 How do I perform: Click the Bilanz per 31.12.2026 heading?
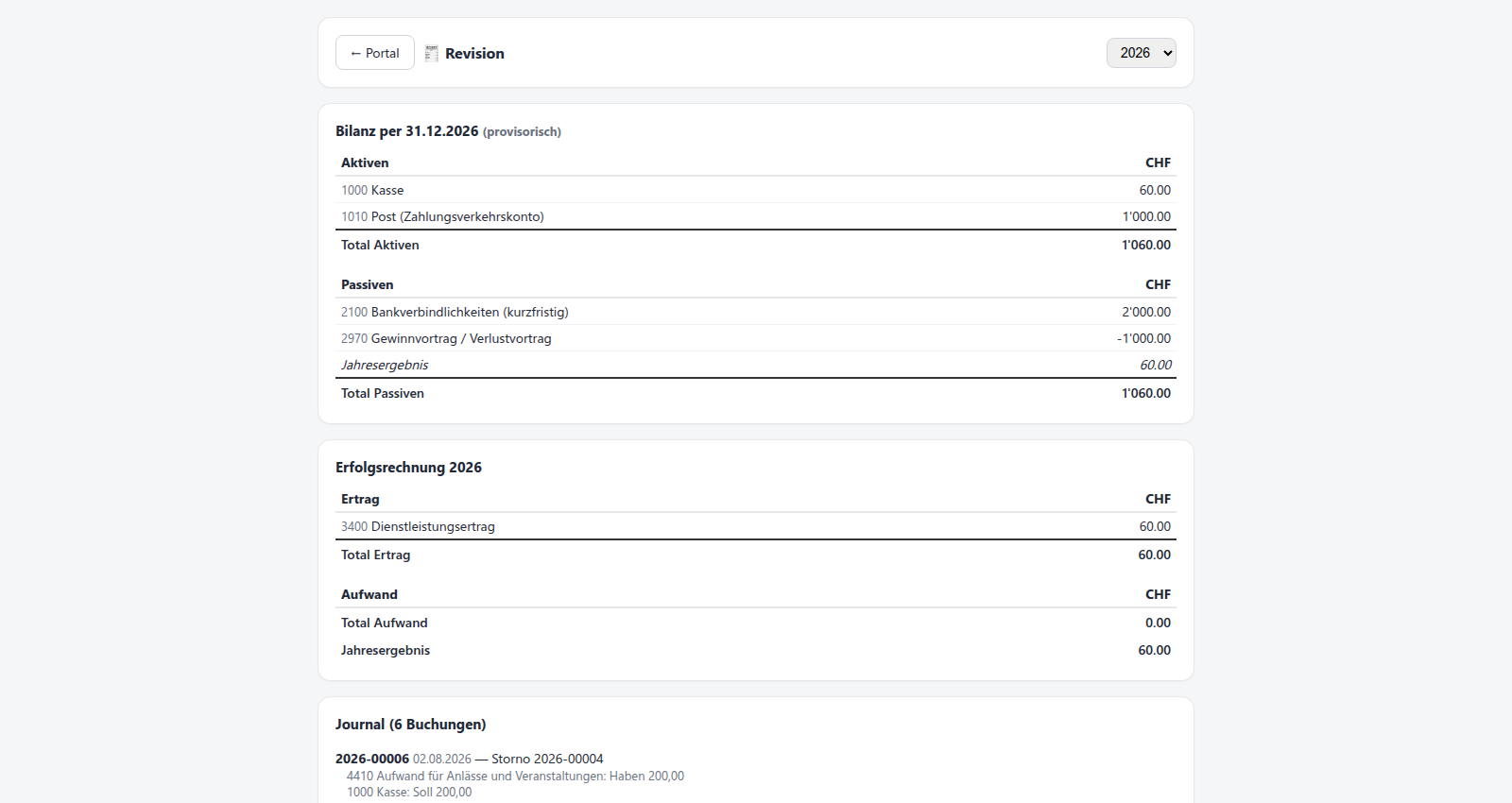[407, 131]
